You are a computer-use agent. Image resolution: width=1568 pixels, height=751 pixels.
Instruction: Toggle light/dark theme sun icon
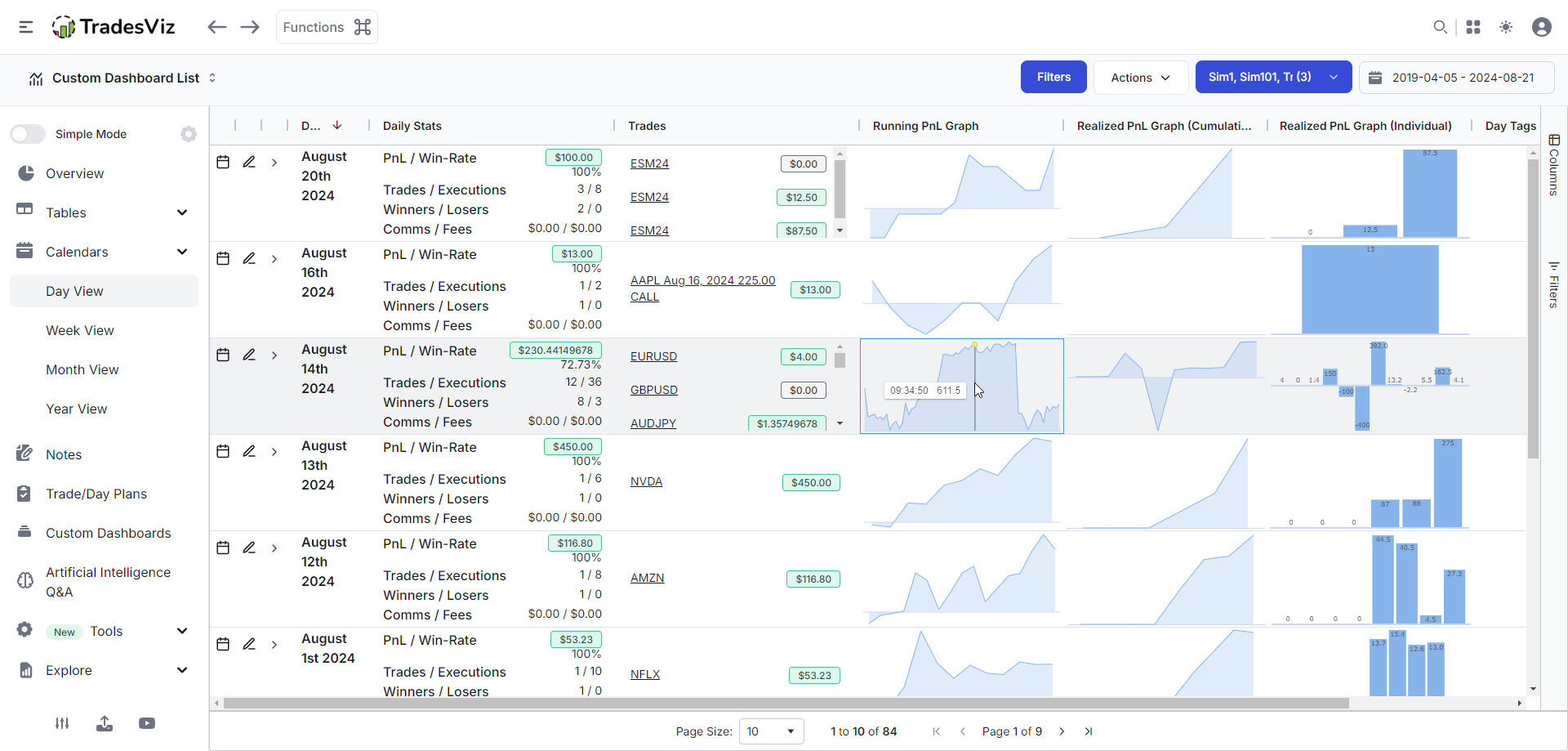[1506, 27]
